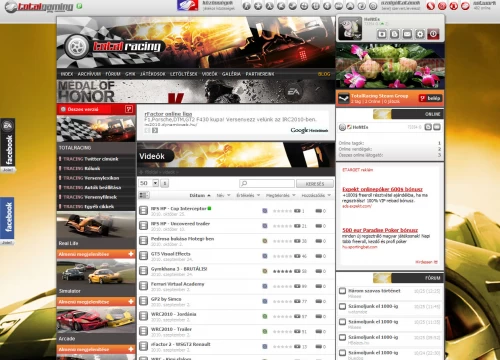
Task: Click the film icon for NFS HP - Cop Interceptor
Action: click(x=143, y=210)
